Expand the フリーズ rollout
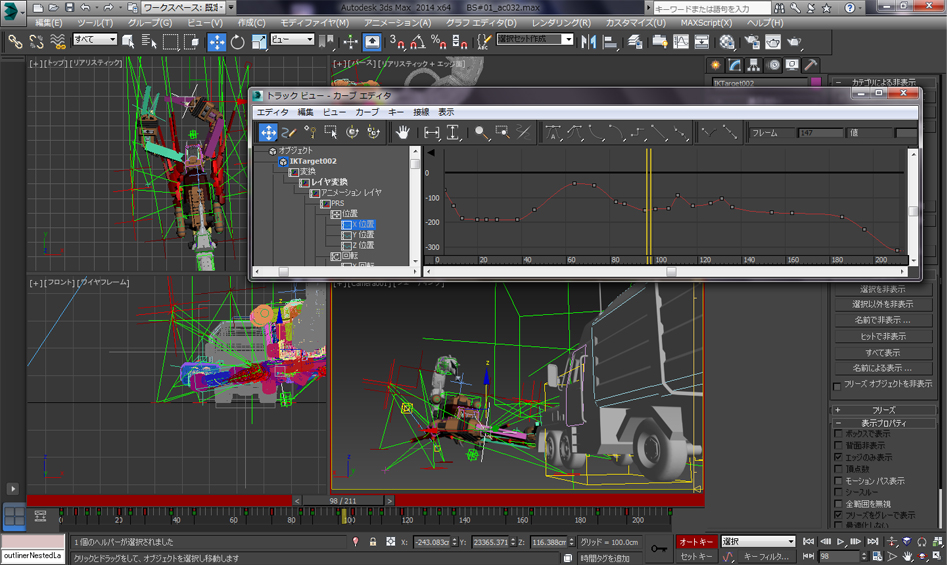This screenshot has width=947, height=565. tap(883, 410)
